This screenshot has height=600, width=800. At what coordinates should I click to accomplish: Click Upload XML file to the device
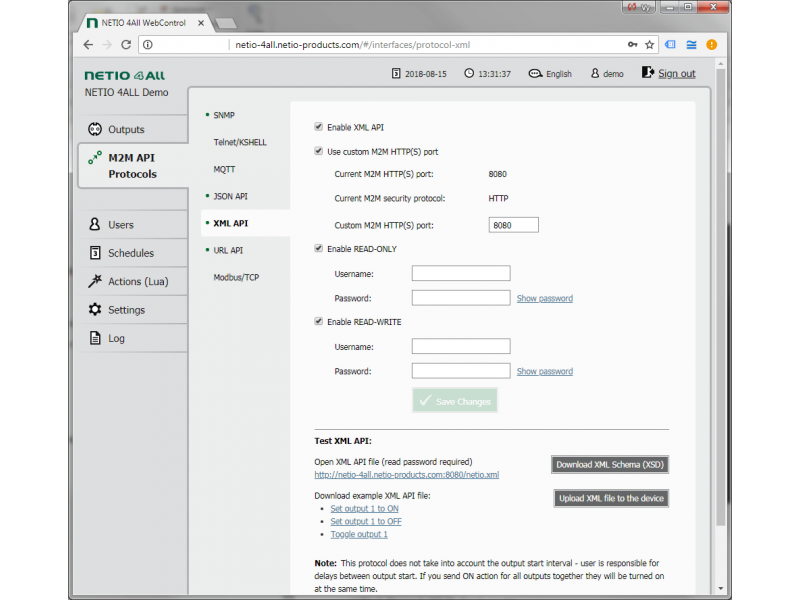point(611,498)
